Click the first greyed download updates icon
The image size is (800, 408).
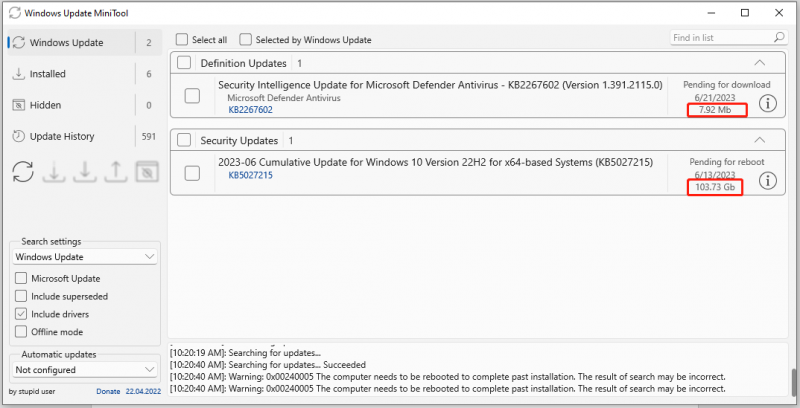pos(54,172)
